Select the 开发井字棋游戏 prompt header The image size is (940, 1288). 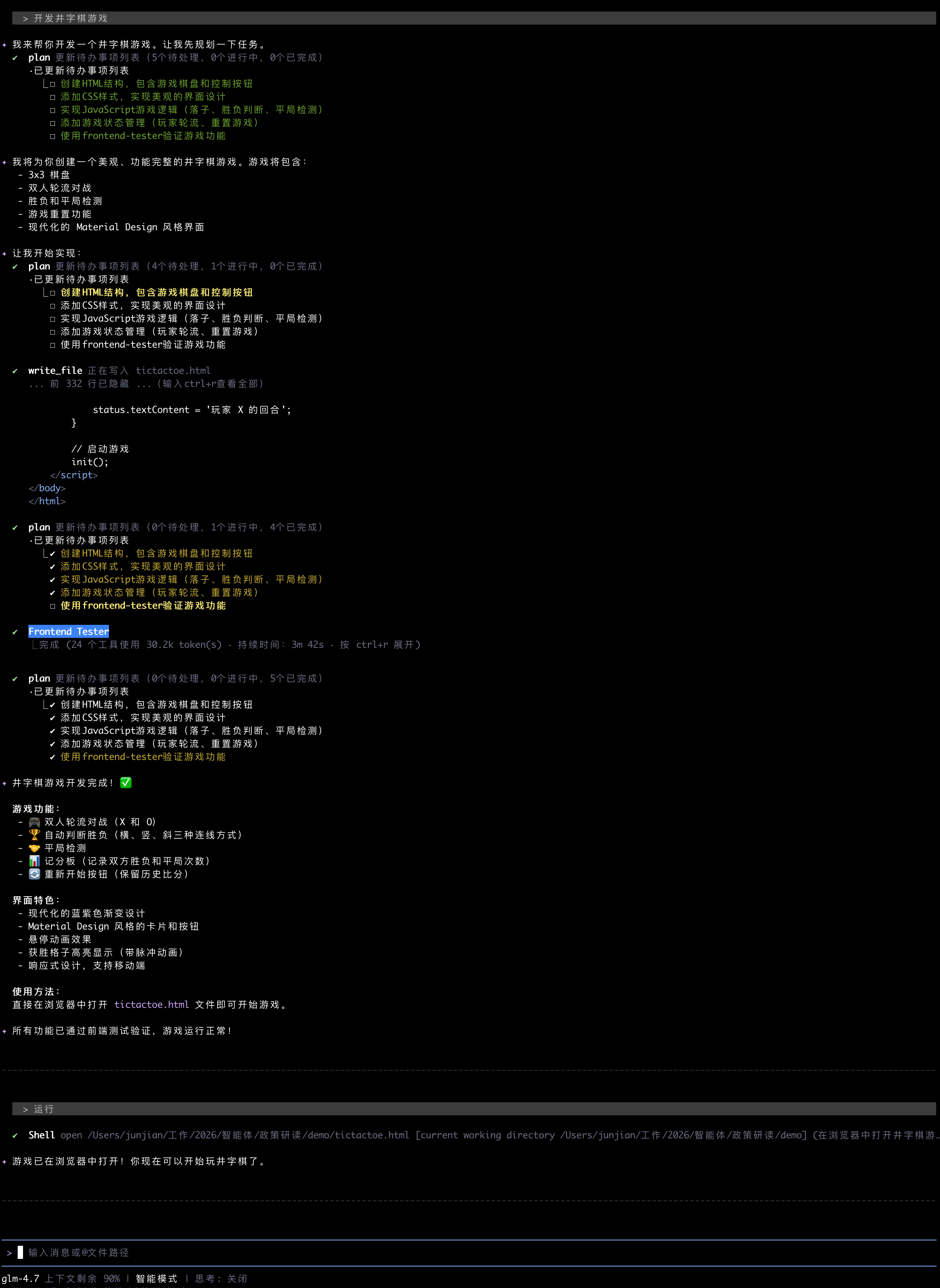(x=71, y=18)
